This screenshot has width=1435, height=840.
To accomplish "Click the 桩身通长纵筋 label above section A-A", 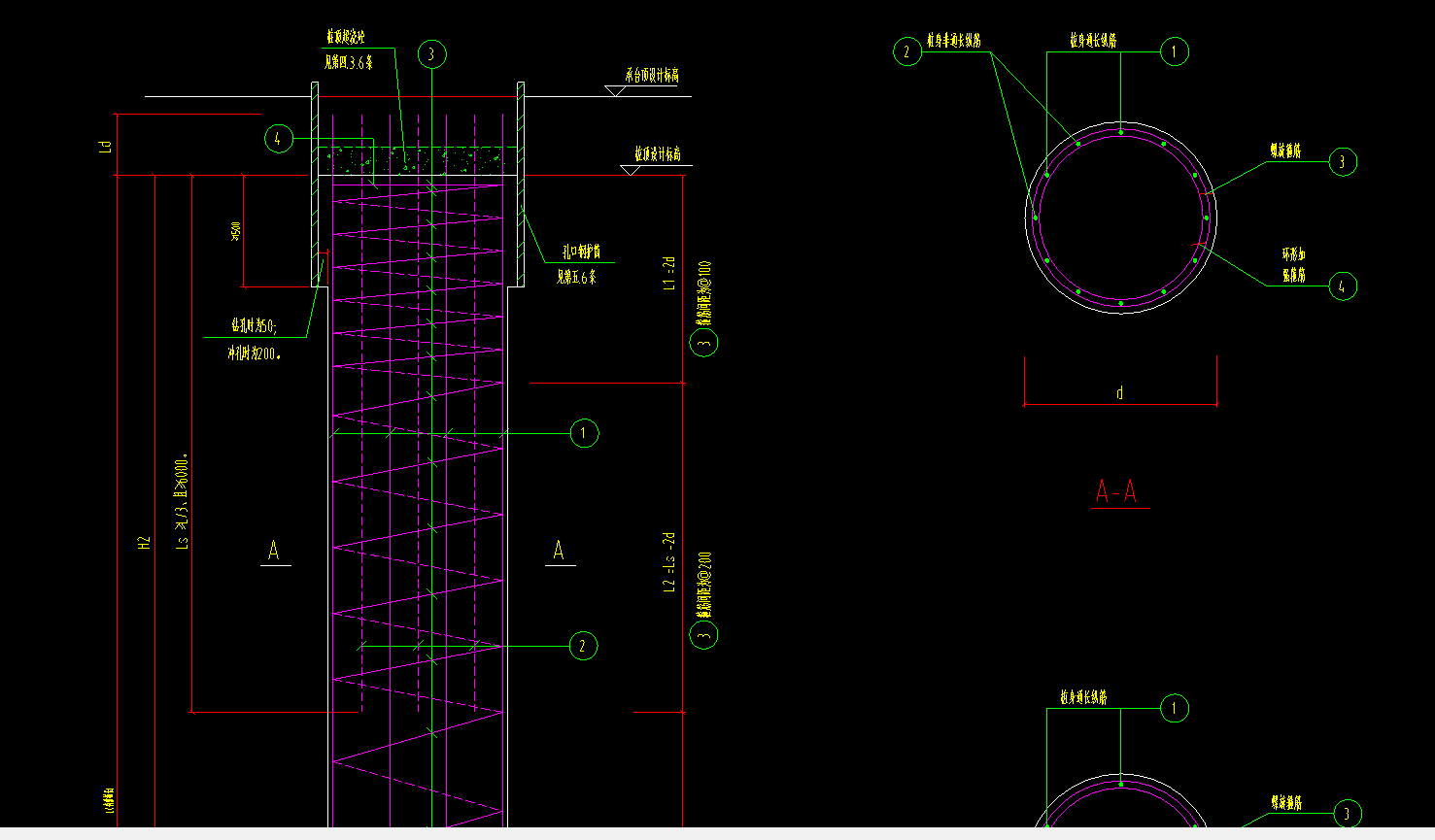I will pos(1093,41).
